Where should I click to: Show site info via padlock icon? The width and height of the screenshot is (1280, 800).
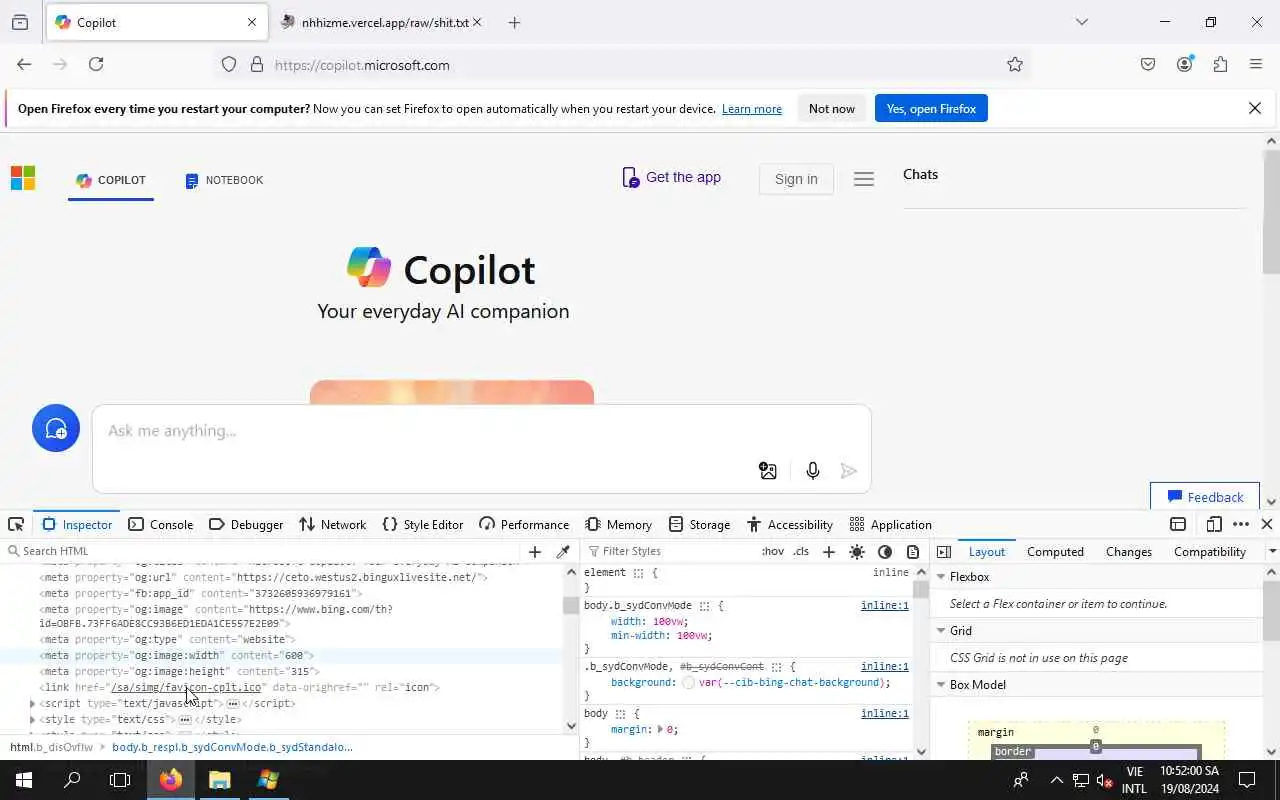(x=257, y=65)
